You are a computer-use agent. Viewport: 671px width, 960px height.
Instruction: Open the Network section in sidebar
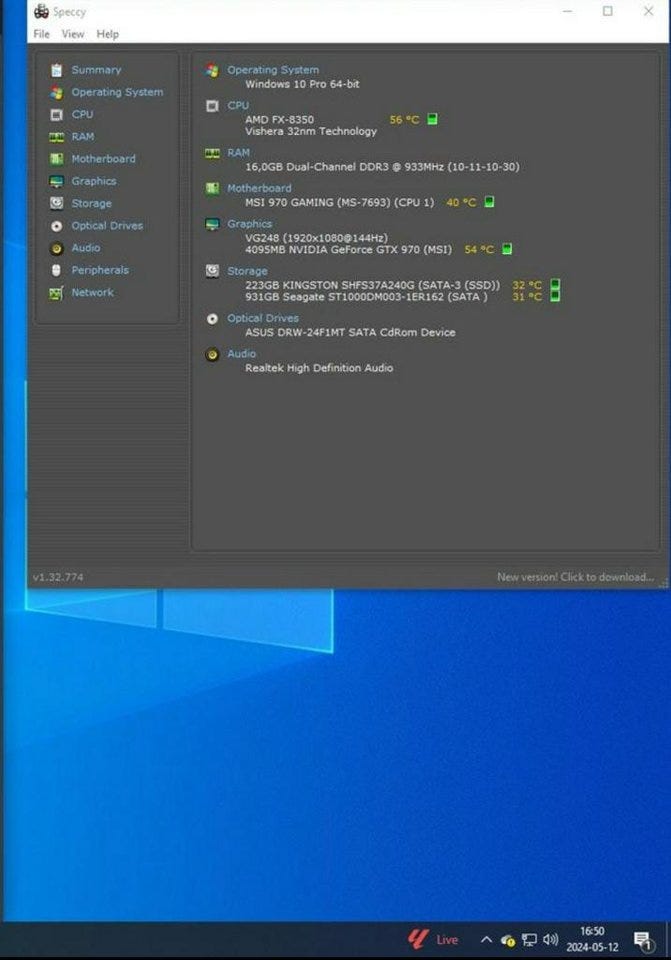(x=92, y=293)
